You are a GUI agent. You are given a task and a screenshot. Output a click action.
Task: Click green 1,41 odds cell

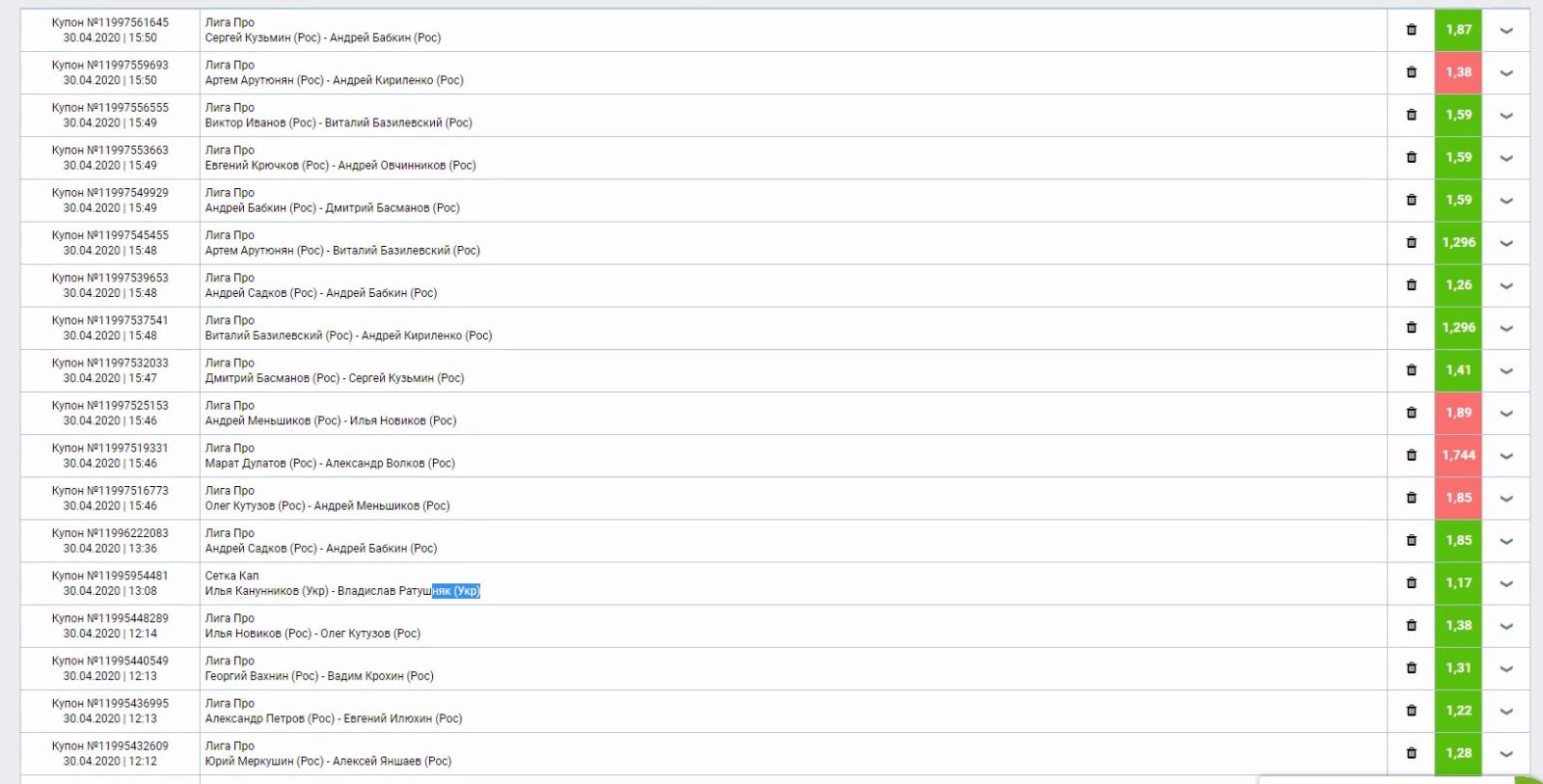click(1458, 370)
